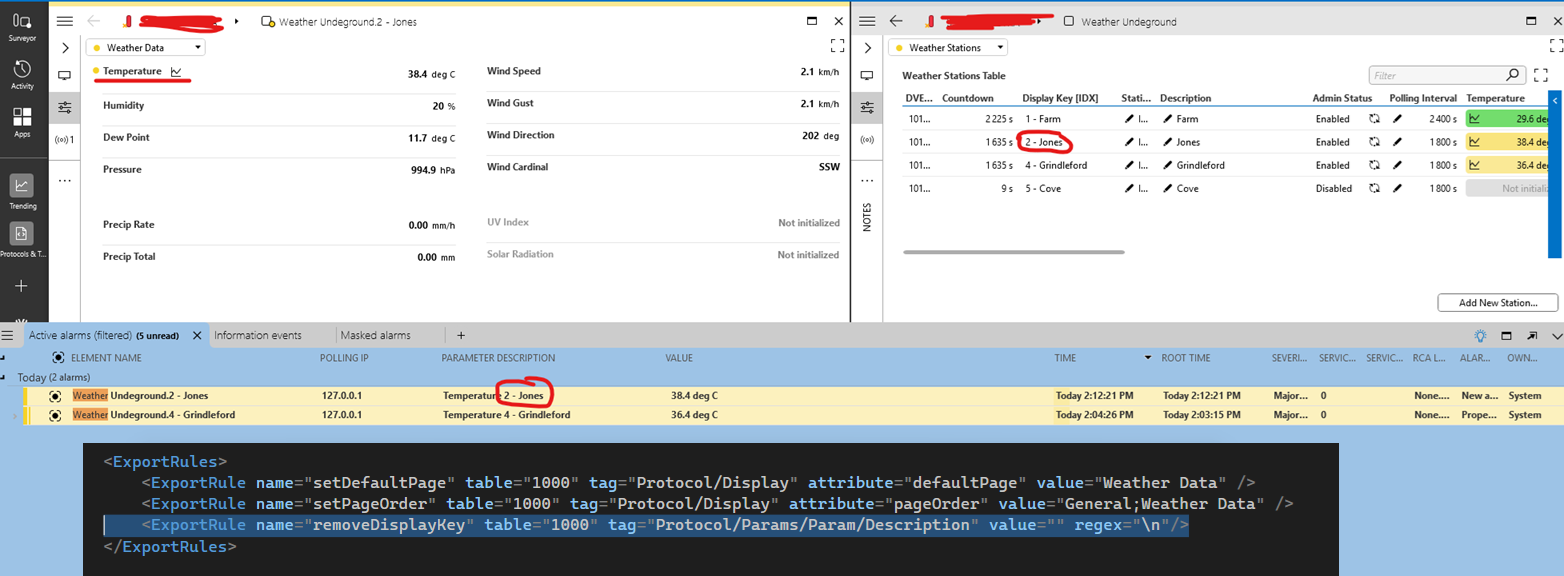Switch to the Masked alarms tab
Image resolution: width=1564 pixels, height=576 pixels.
[375, 336]
